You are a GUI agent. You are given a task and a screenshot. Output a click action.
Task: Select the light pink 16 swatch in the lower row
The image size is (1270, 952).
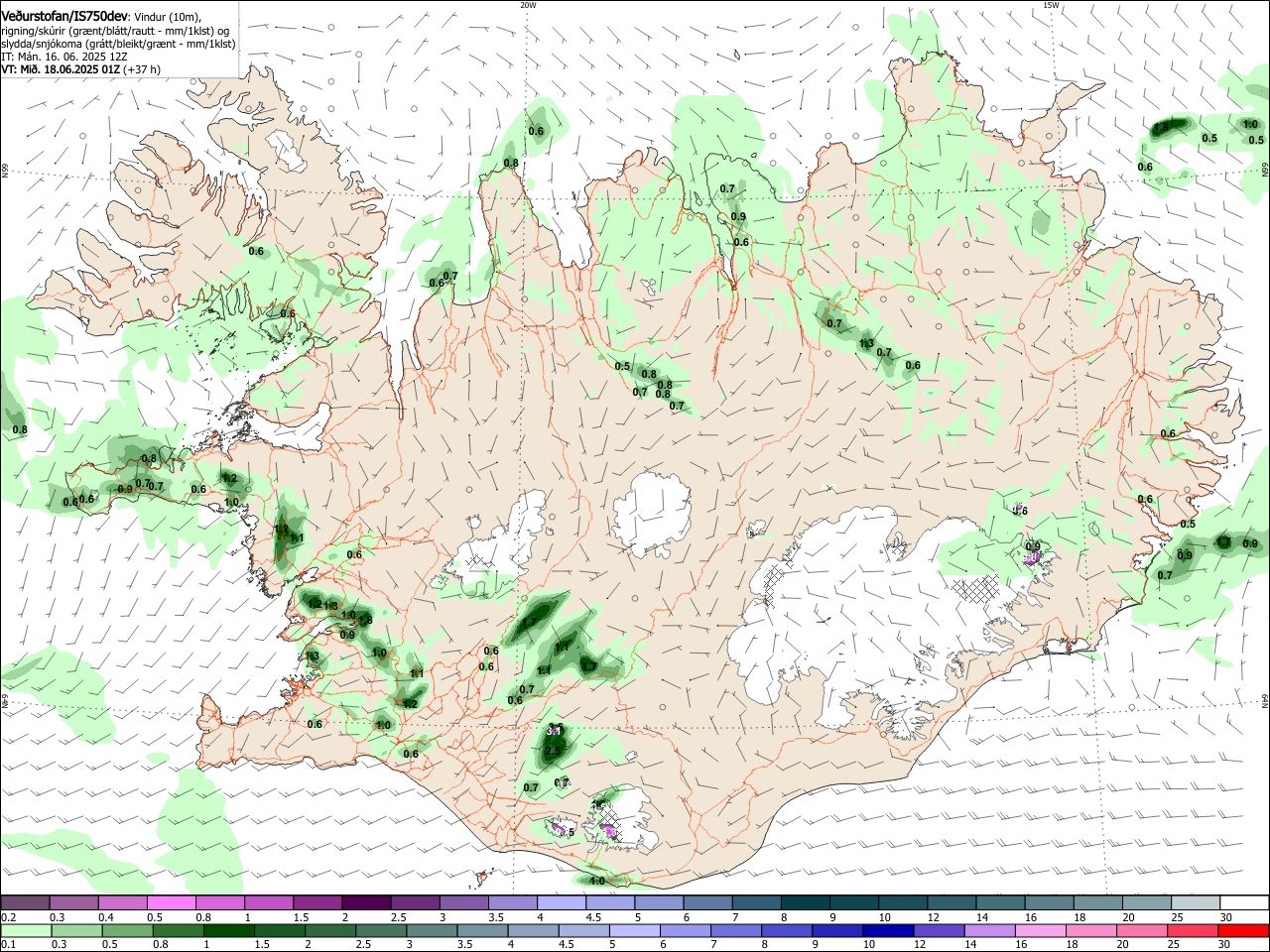pos(1041,930)
